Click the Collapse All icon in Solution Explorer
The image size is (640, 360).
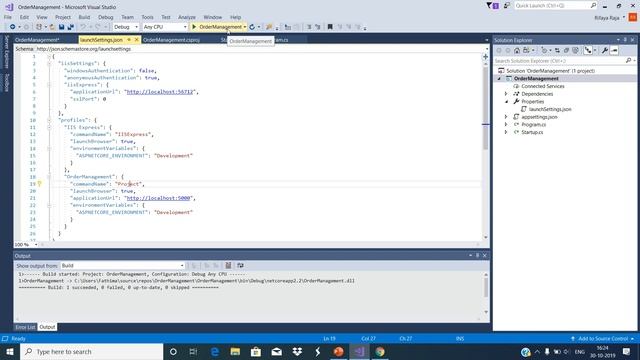[566, 50]
